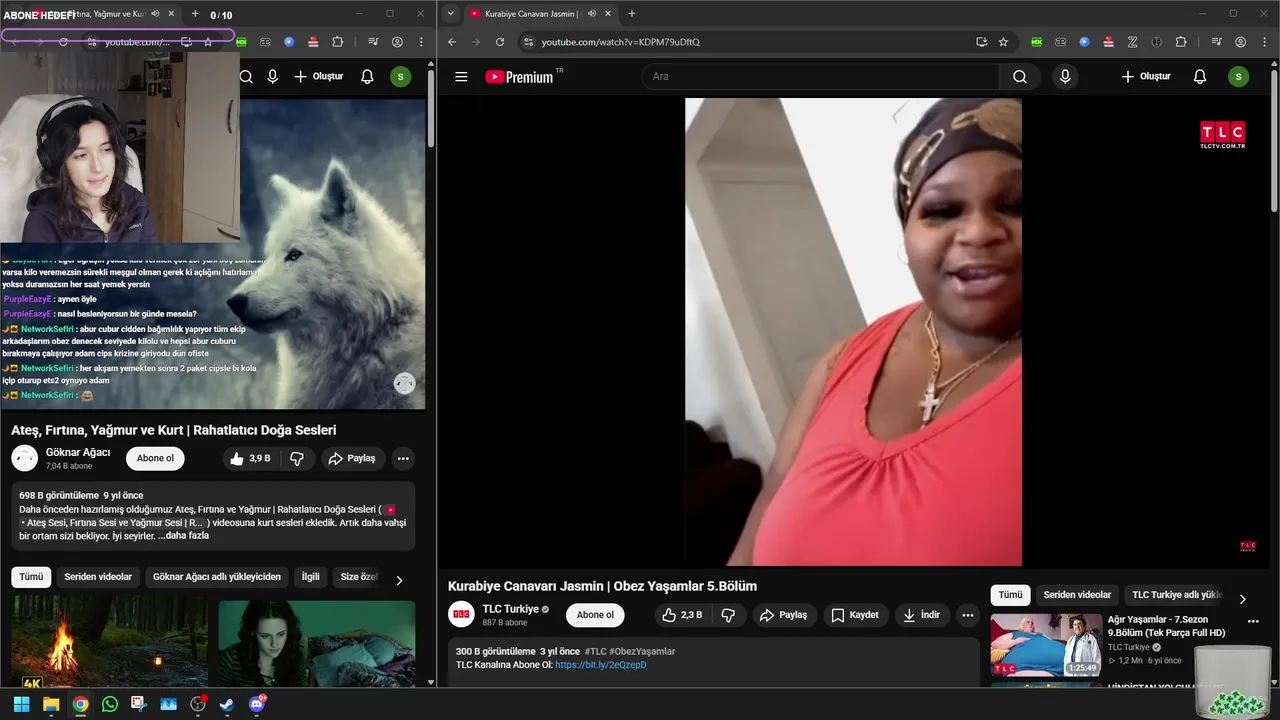Subscribe to Göknar Ağacı with Abone ol
Image resolution: width=1280 pixels, height=720 pixels.
coord(155,459)
